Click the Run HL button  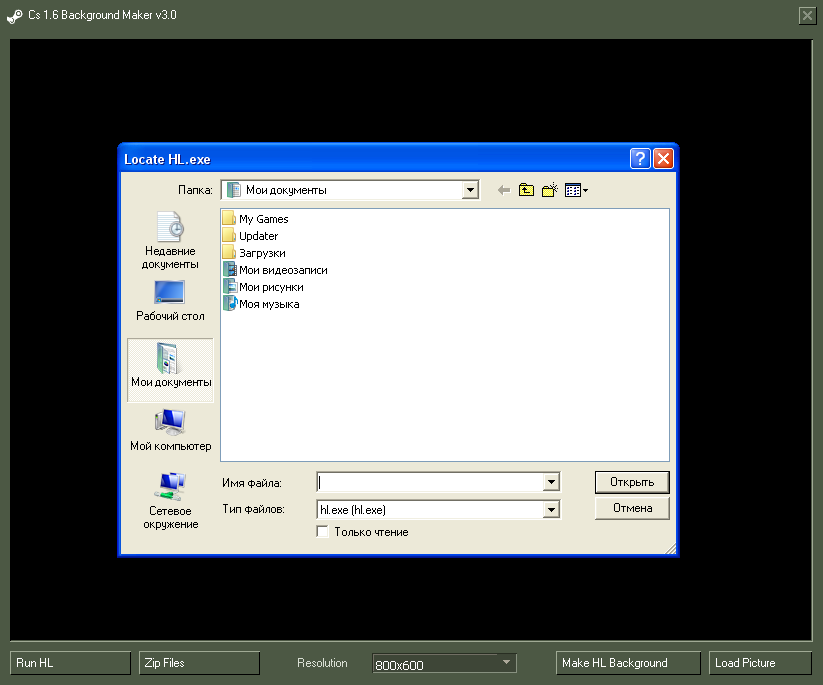point(70,663)
